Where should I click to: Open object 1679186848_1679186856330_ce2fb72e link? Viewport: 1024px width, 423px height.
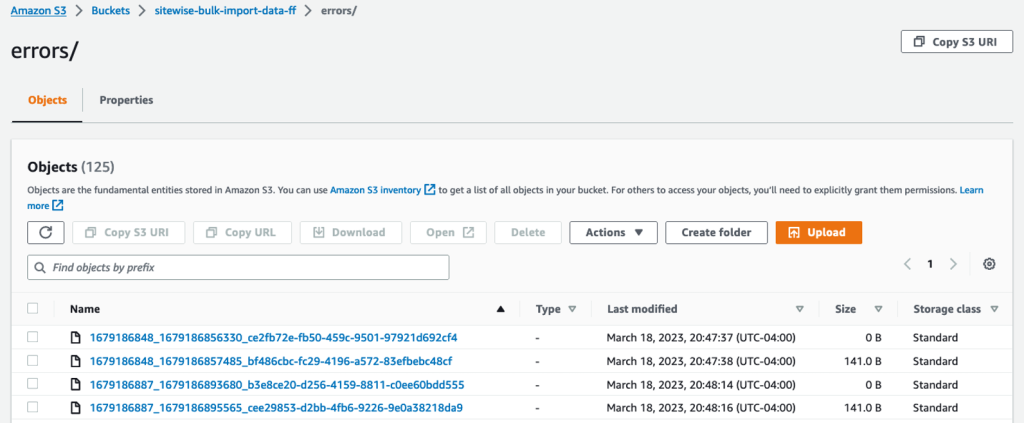point(274,338)
